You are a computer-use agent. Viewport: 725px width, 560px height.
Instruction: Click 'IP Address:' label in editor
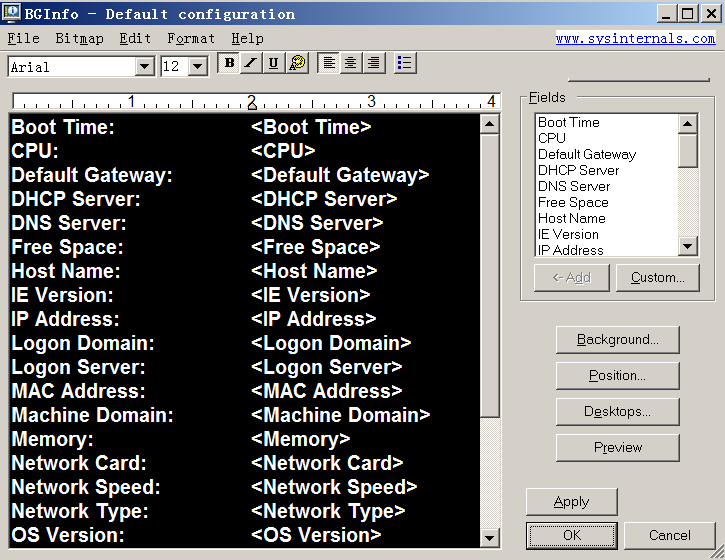point(65,319)
